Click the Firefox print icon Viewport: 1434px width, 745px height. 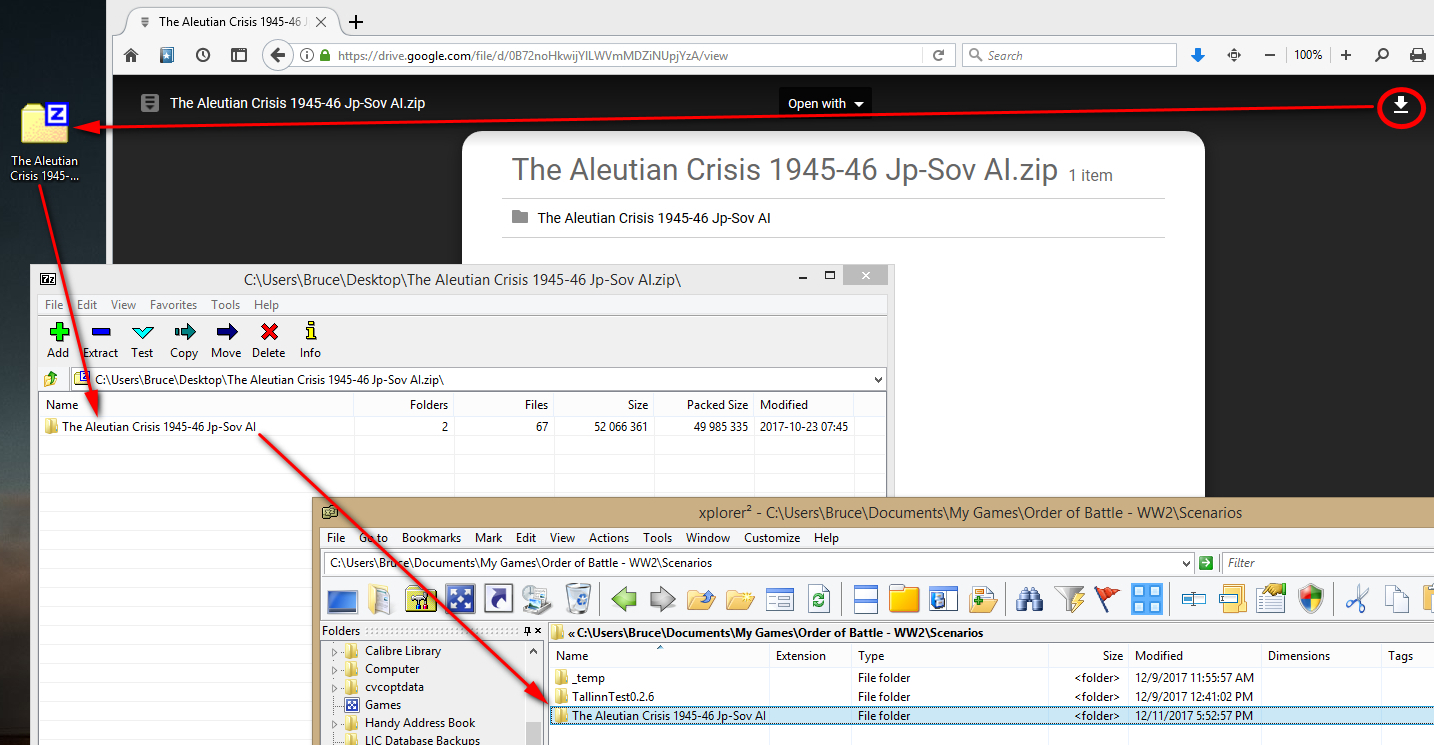[1417, 55]
